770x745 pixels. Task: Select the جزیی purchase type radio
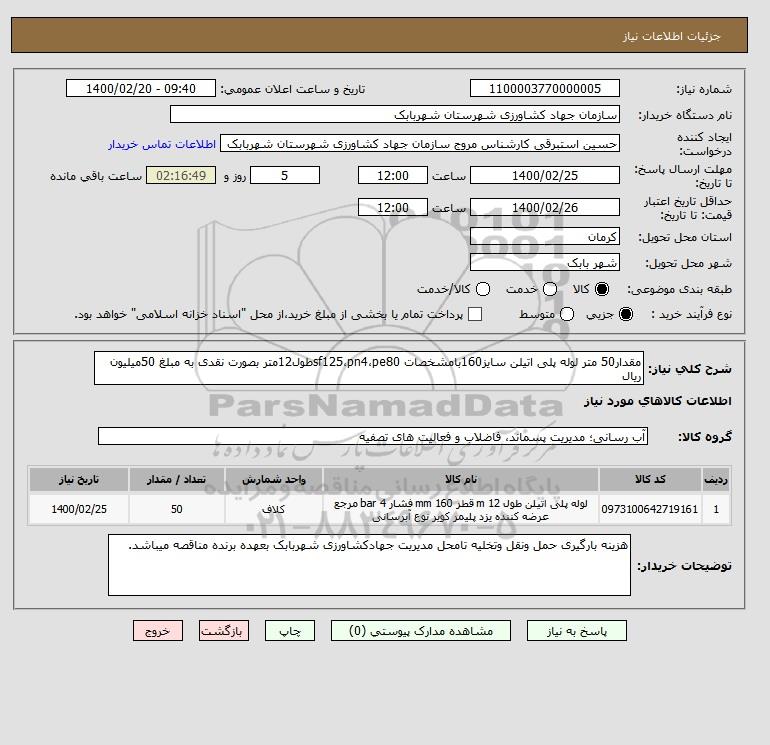pos(626,314)
